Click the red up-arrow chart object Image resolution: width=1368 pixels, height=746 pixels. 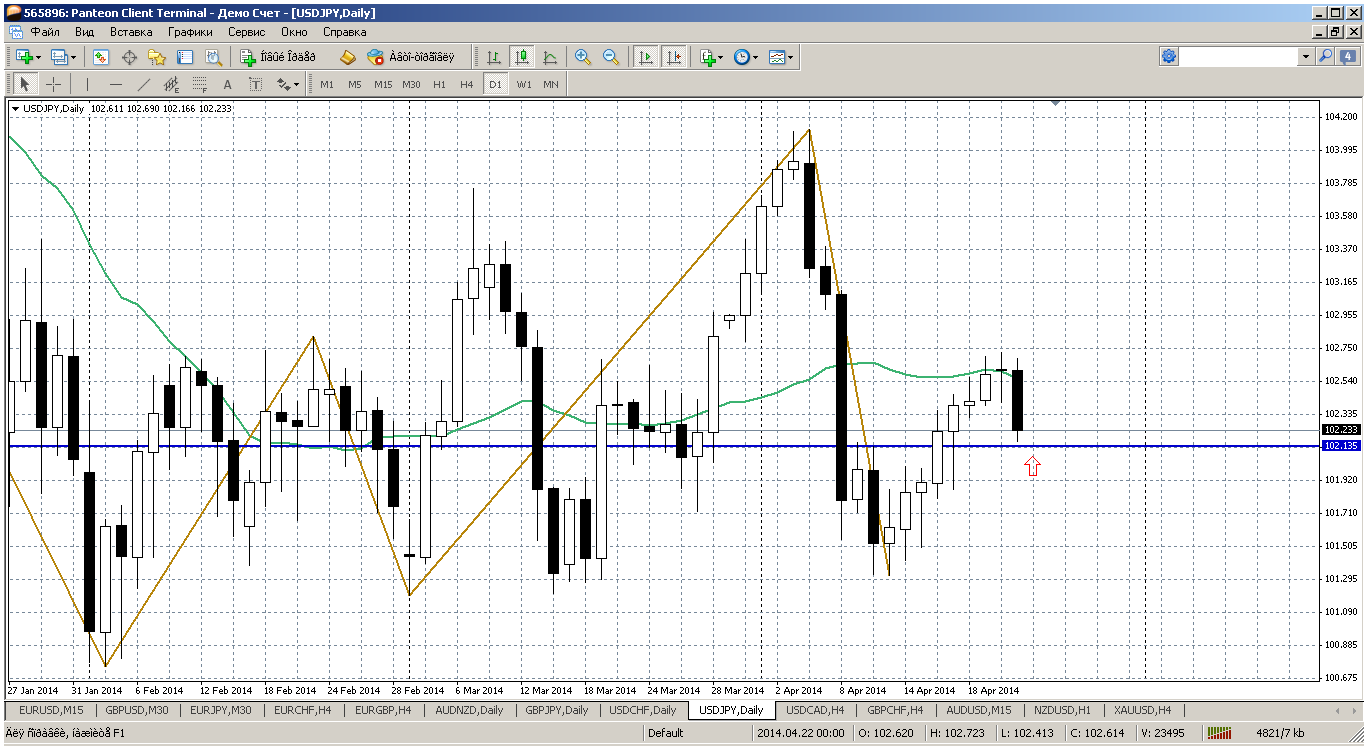click(1033, 465)
